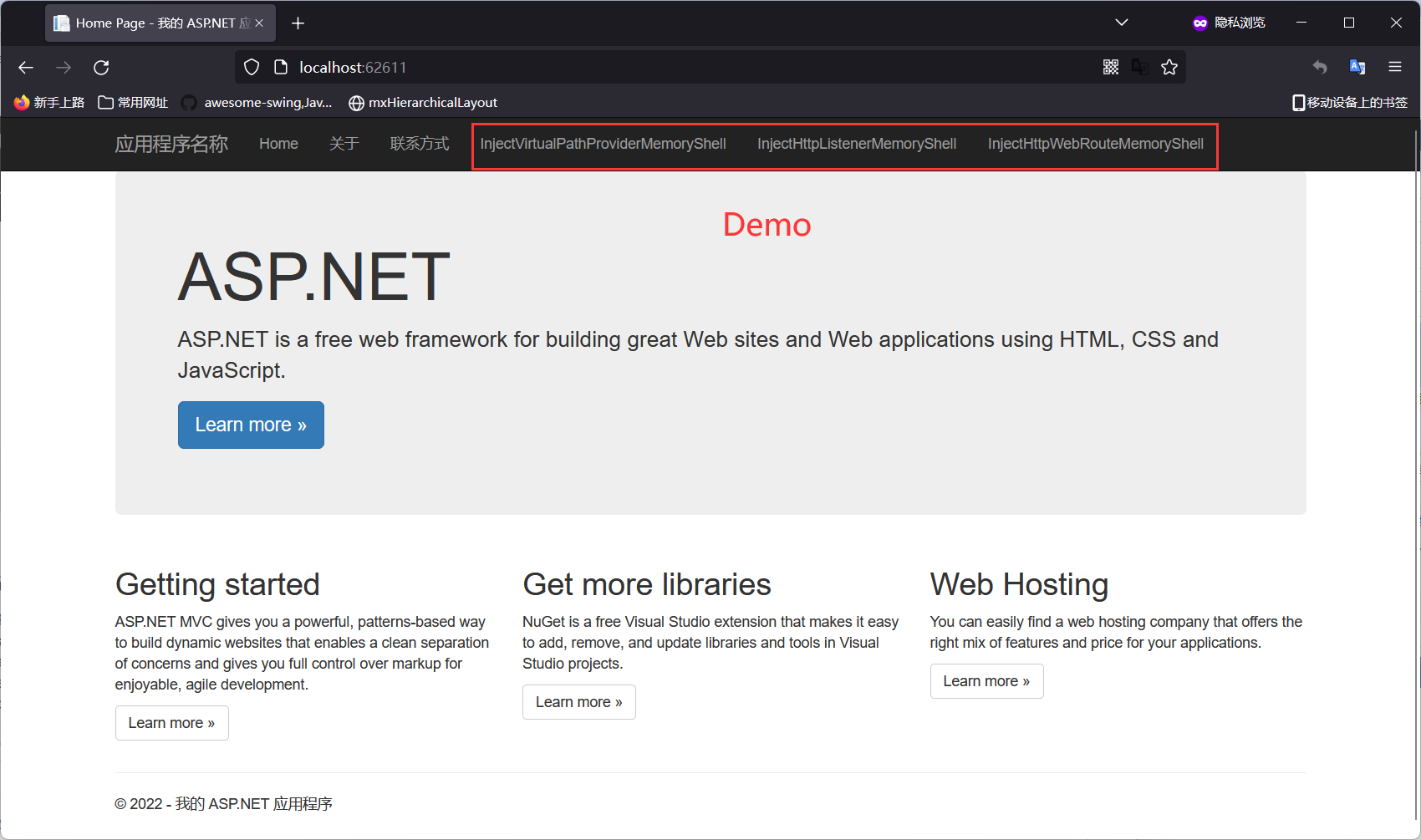
Task: Click the InjectVirtualPathProviderMemoryShell link
Action: coord(603,144)
